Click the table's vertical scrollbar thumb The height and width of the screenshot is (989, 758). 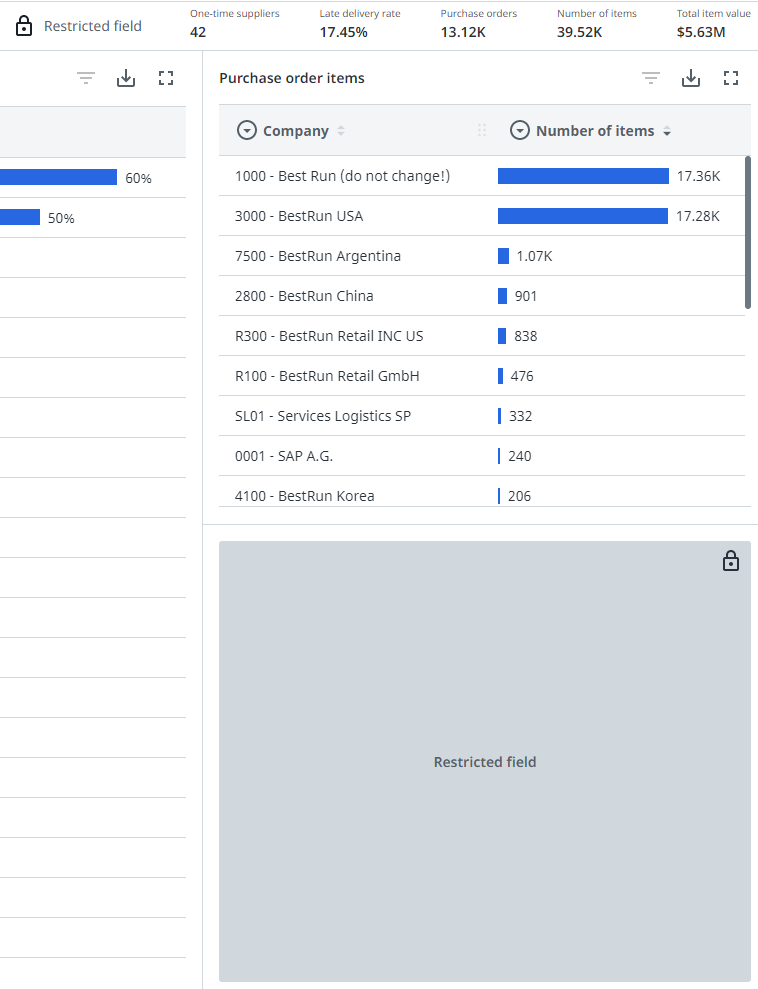click(x=747, y=232)
